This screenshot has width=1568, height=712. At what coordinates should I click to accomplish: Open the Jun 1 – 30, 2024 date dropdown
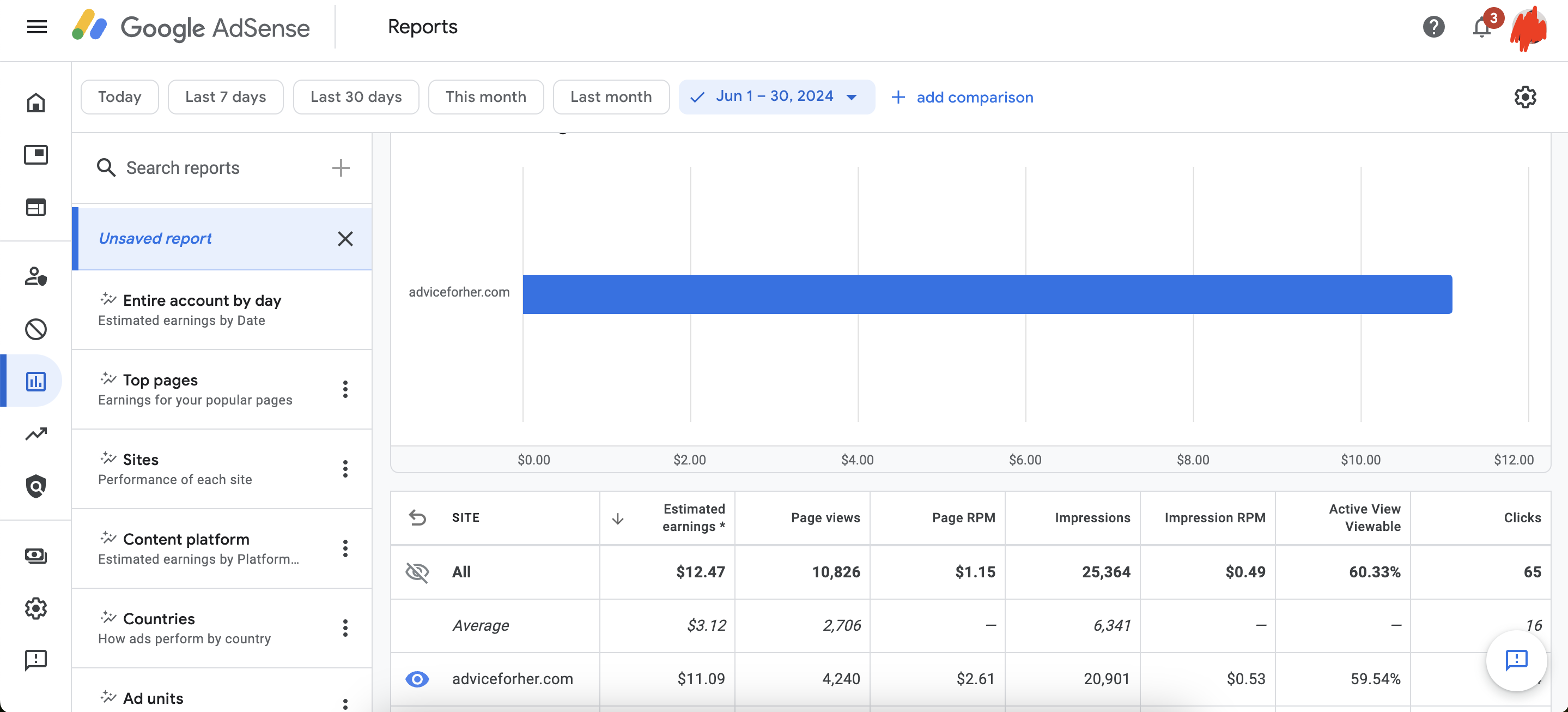(x=777, y=97)
